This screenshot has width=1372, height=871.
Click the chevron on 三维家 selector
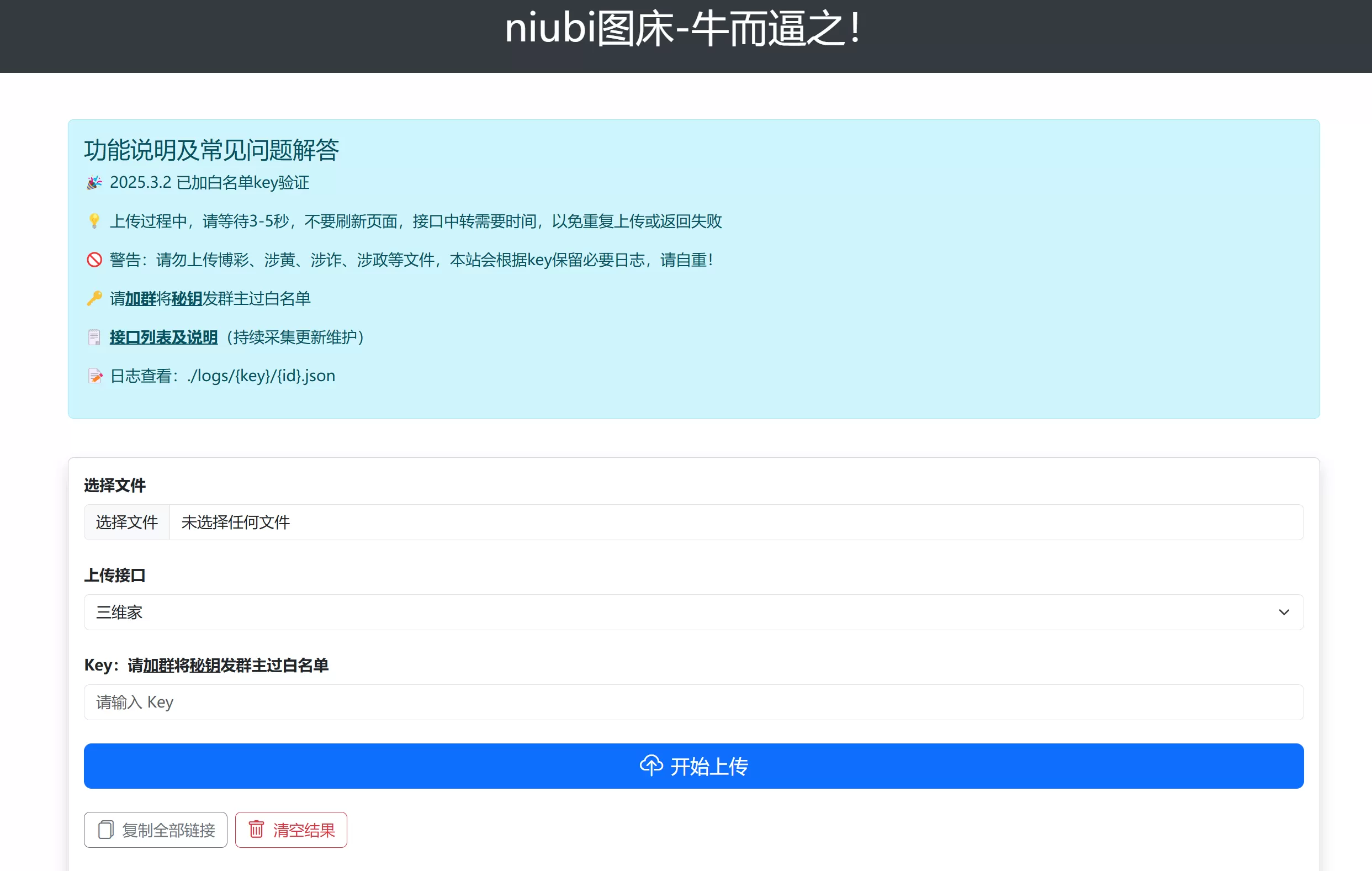1284,612
